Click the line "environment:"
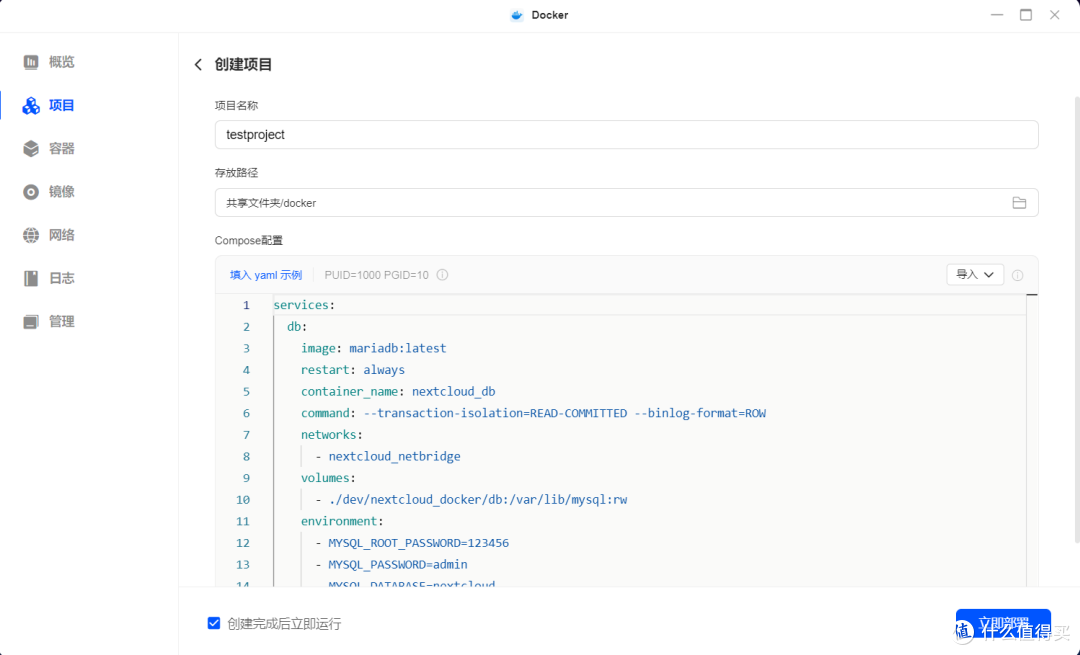 click(342, 521)
